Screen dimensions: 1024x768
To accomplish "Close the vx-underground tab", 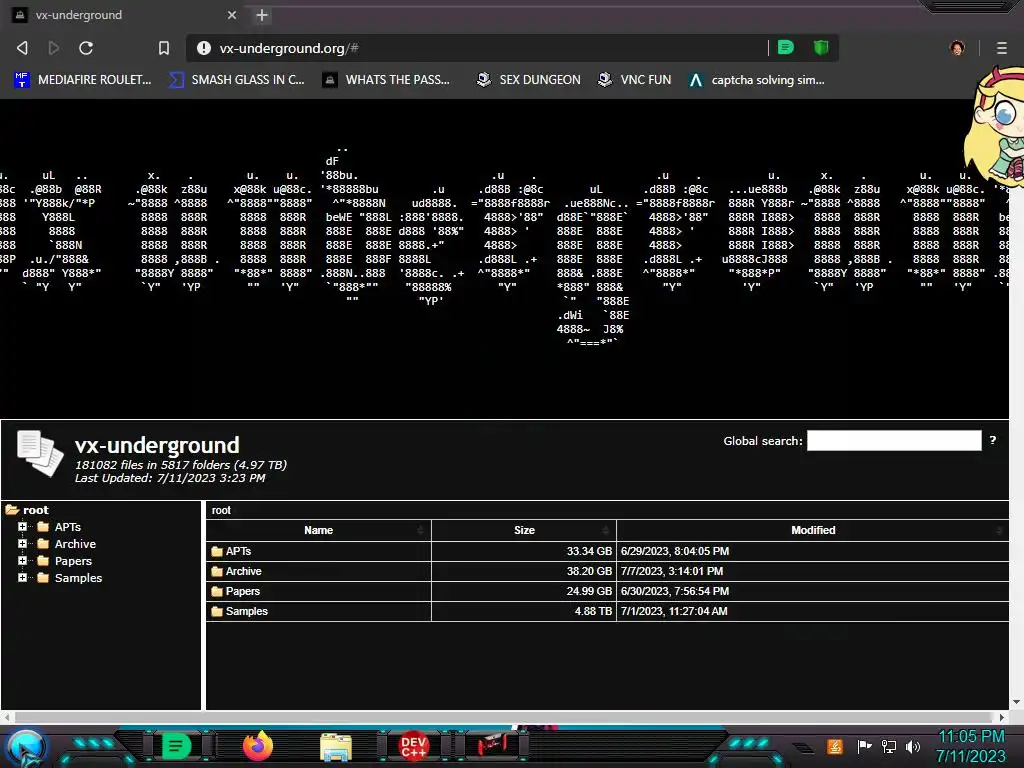I will click(x=232, y=15).
